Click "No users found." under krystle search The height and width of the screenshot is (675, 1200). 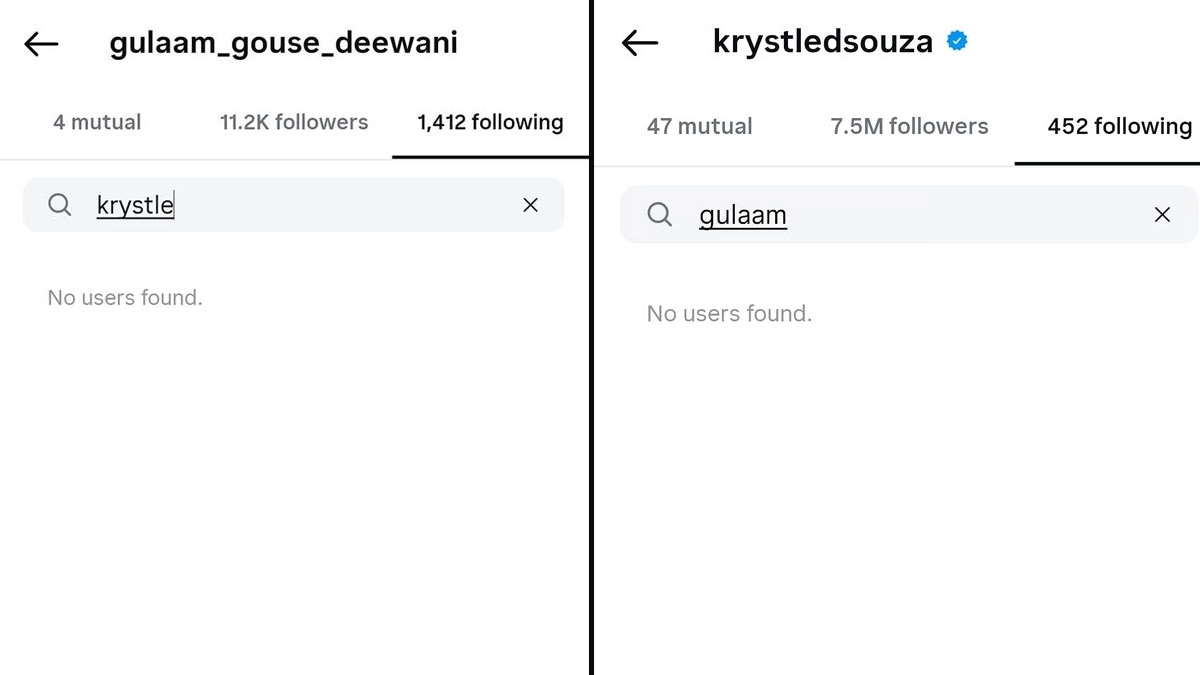125,297
